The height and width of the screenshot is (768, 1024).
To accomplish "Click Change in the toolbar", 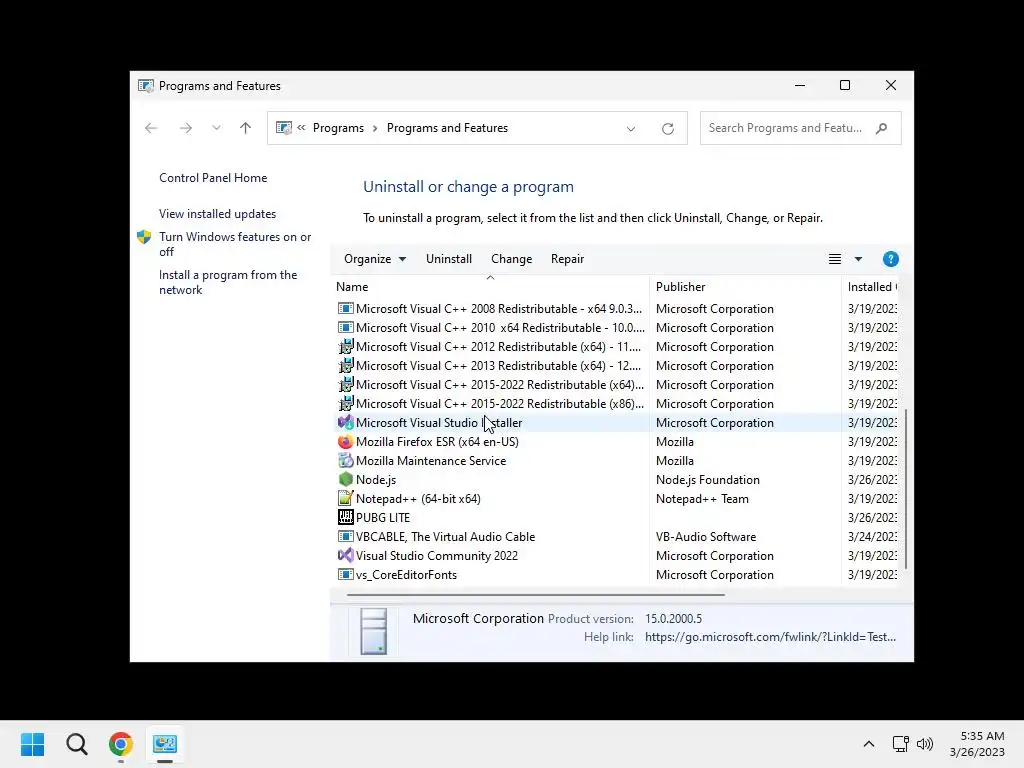I will (511, 259).
